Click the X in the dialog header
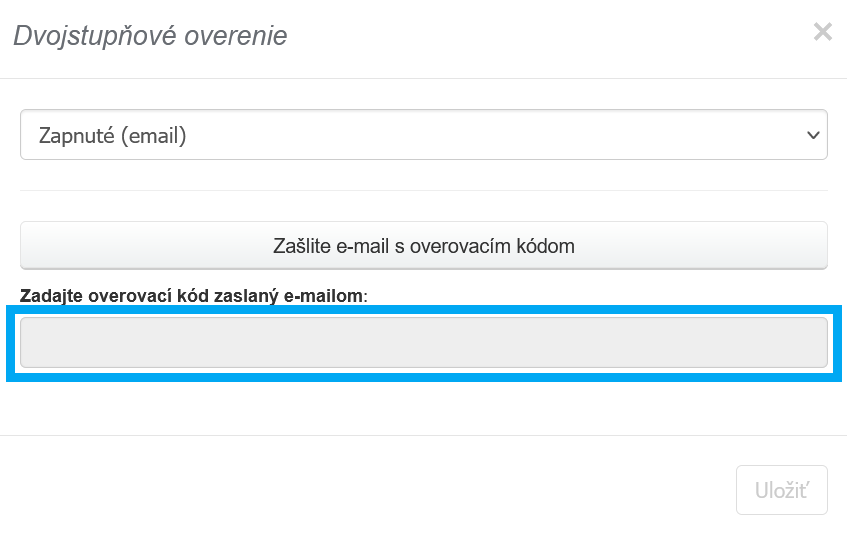Viewport: 847px width, 534px height. [x=822, y=32]
